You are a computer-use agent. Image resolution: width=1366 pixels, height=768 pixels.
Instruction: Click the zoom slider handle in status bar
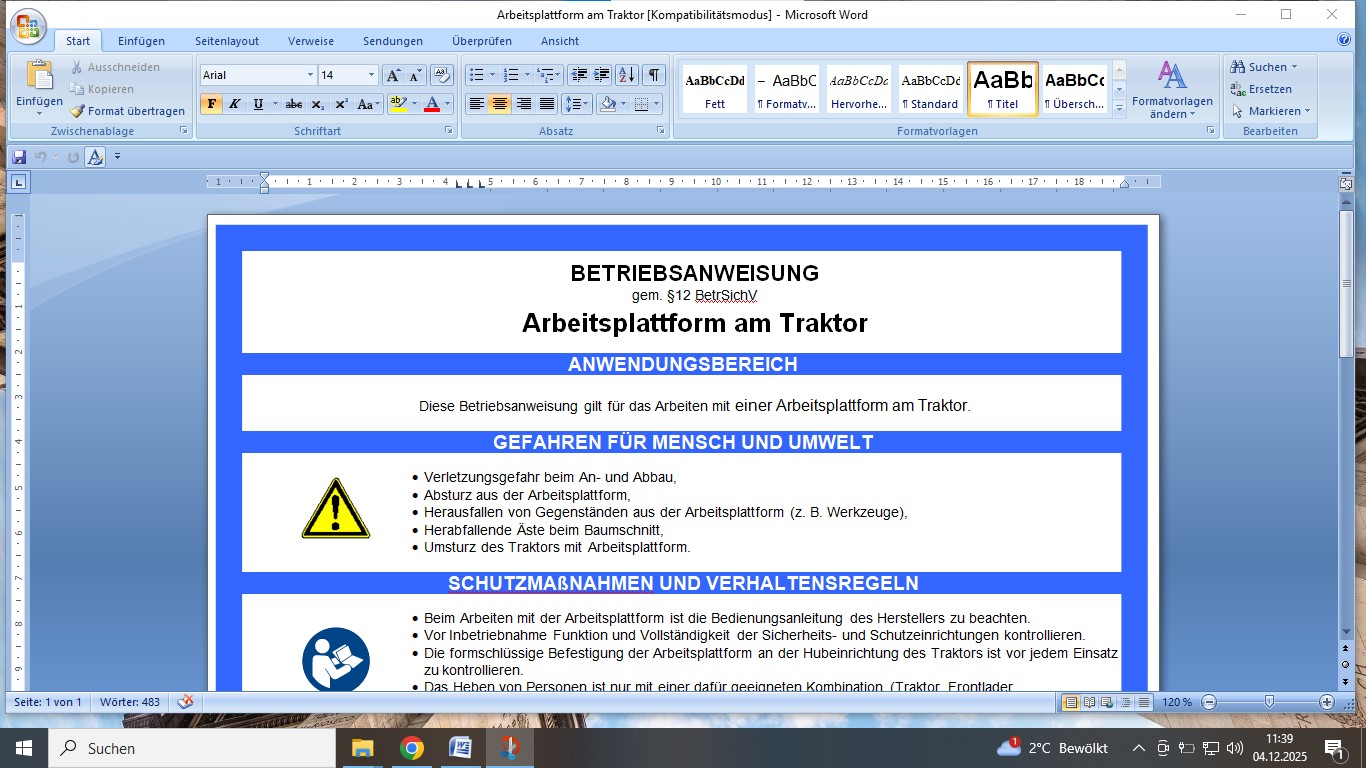click(1269, 702)
